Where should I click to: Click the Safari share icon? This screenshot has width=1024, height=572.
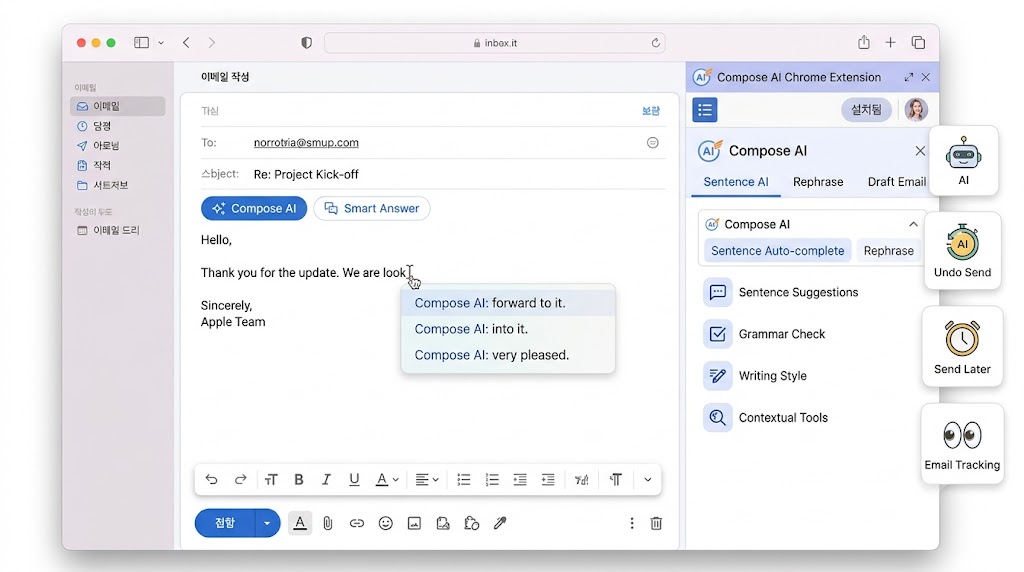[x=864, y=42]
